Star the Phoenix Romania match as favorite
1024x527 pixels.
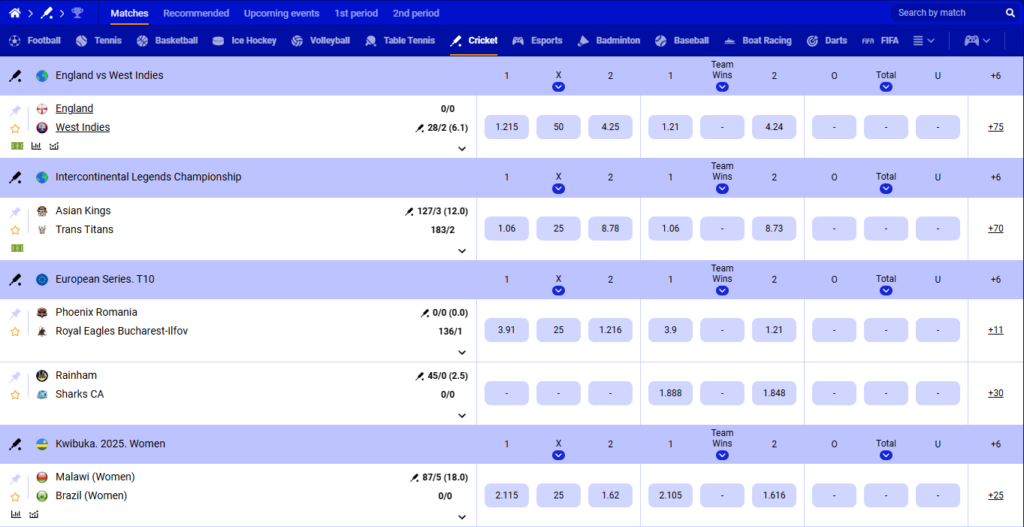point(16,332)
